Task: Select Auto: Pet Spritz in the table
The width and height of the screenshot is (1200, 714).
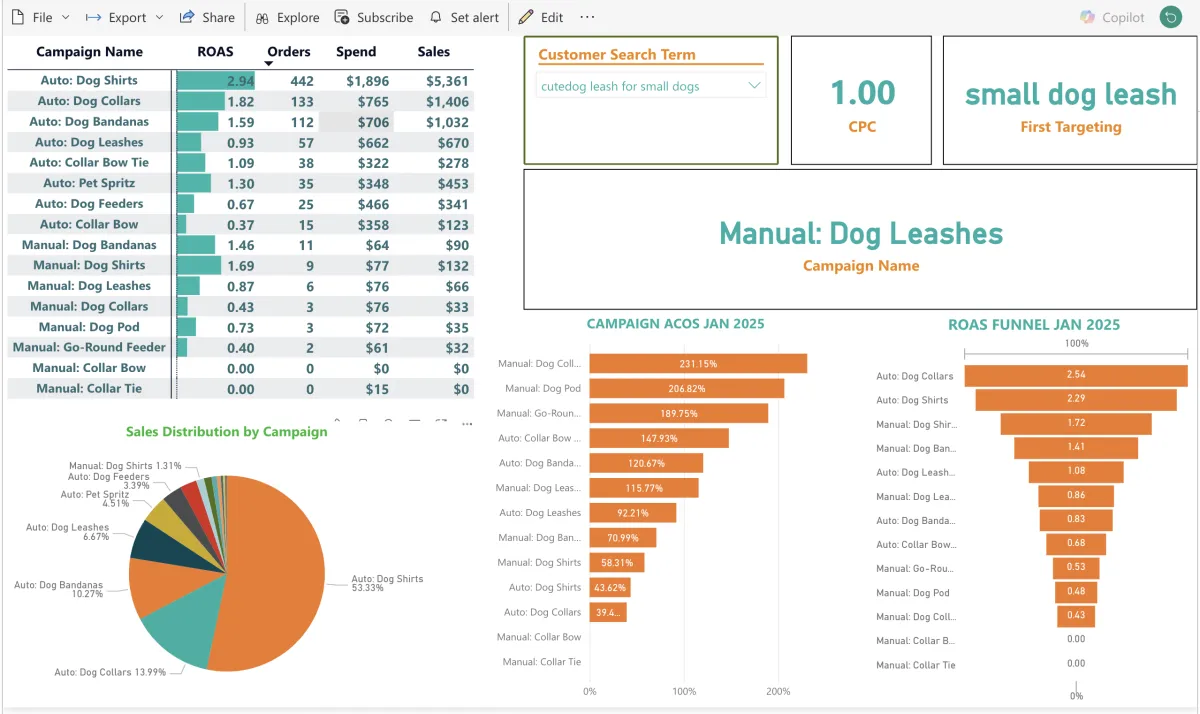Action: (x=89, y=183)
